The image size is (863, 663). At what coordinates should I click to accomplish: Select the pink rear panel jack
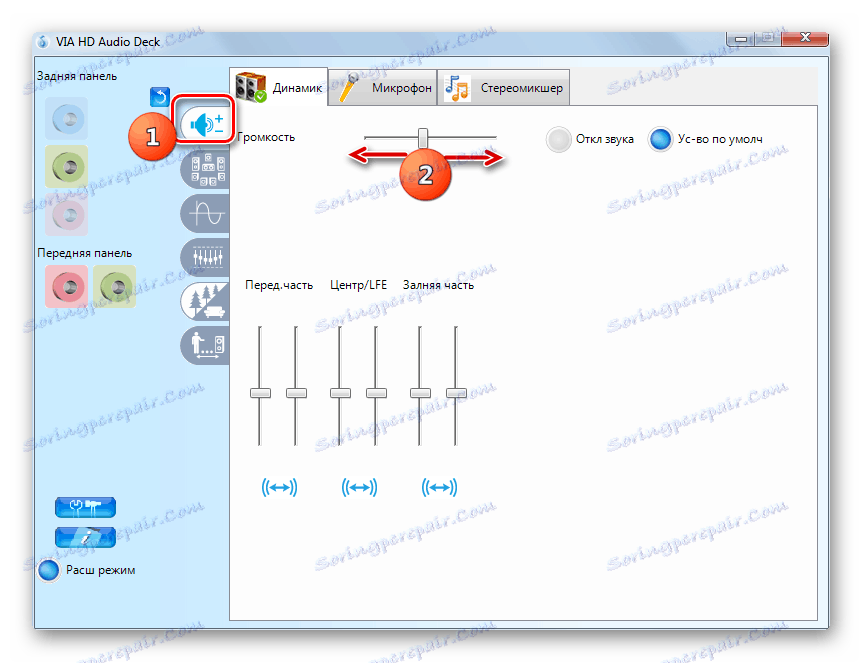[67, 215]
